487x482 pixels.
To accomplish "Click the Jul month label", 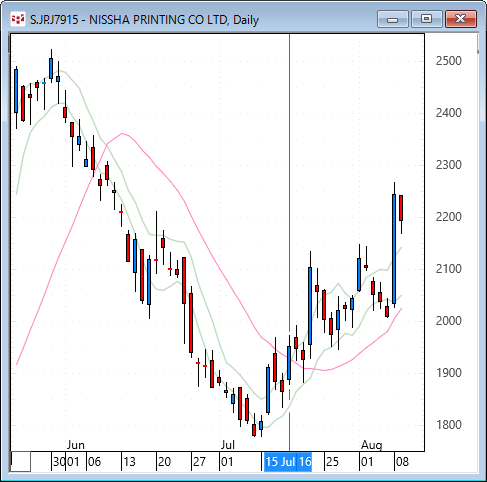I will click(x=228, y=445).
